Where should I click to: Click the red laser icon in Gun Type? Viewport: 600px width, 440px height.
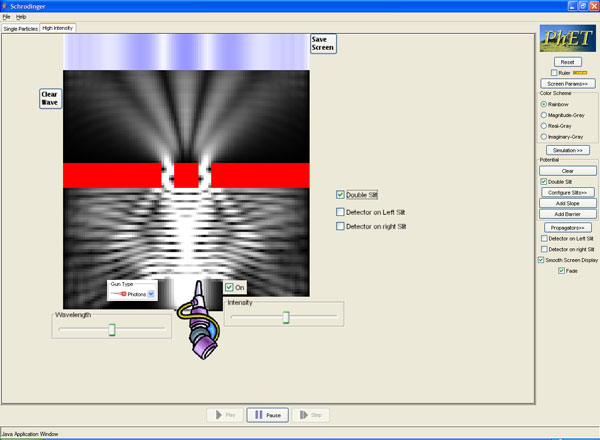click(x=119, y=294)
